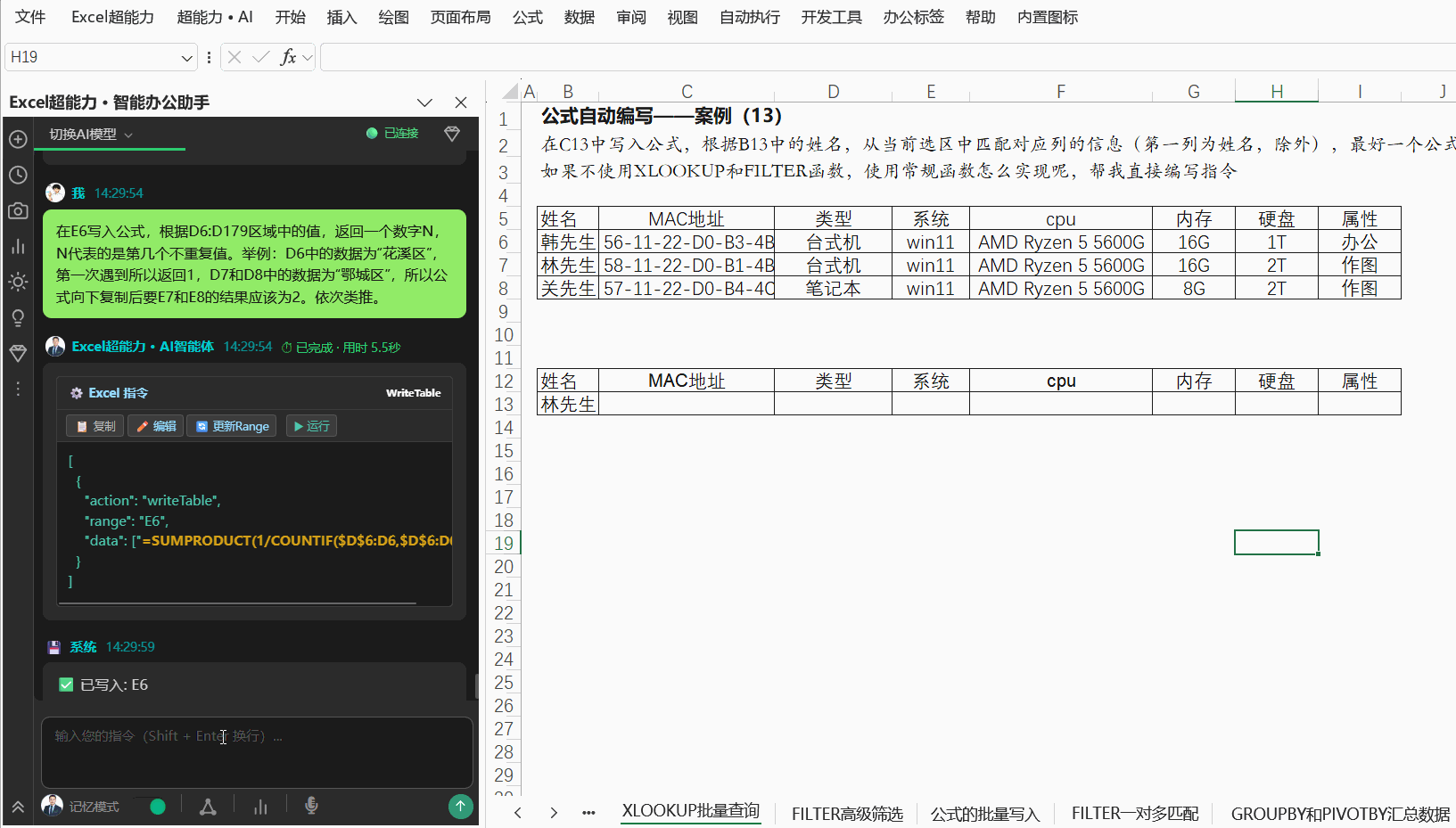1456x828 pixels.
Task: Click the fx insert function icon
Action: 287,57
